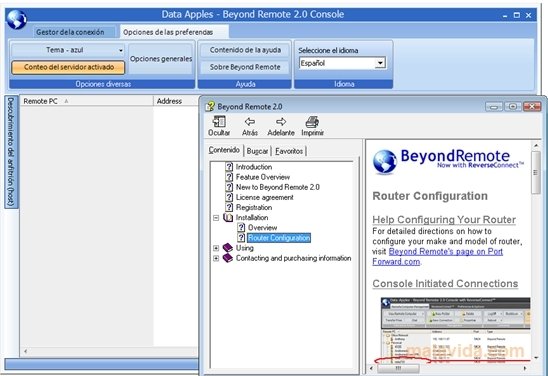Select Feature Overview topic
This screenshot has width=548, height=376.
[263, 177]
